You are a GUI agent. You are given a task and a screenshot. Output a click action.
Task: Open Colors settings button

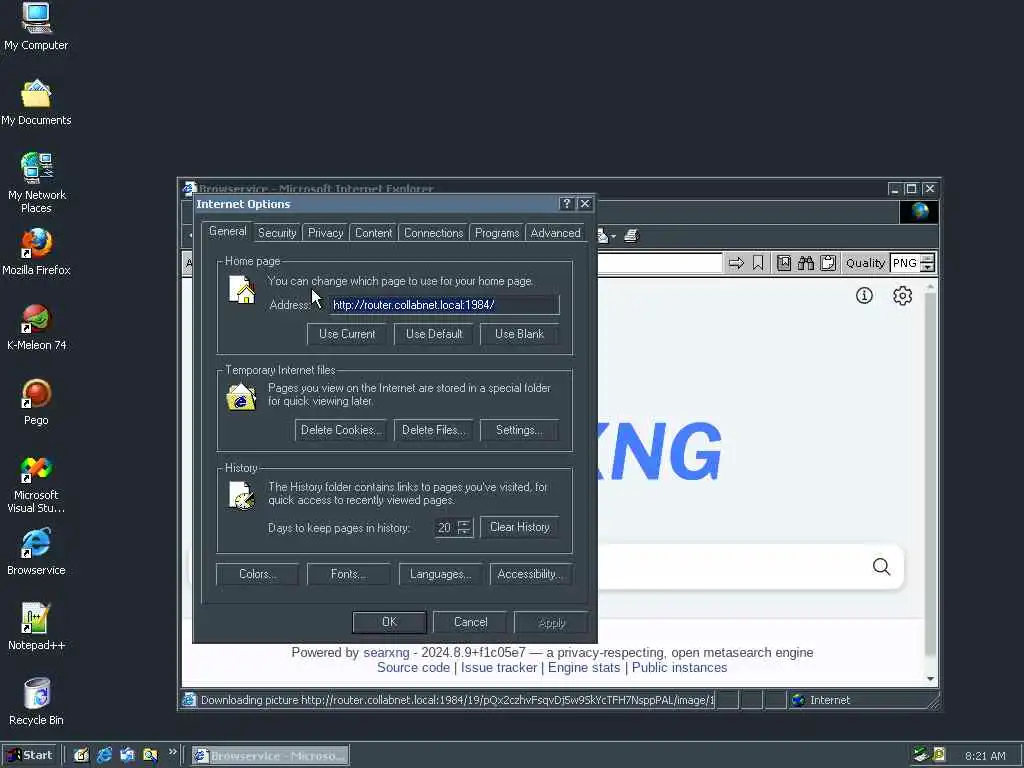(257, 574)
